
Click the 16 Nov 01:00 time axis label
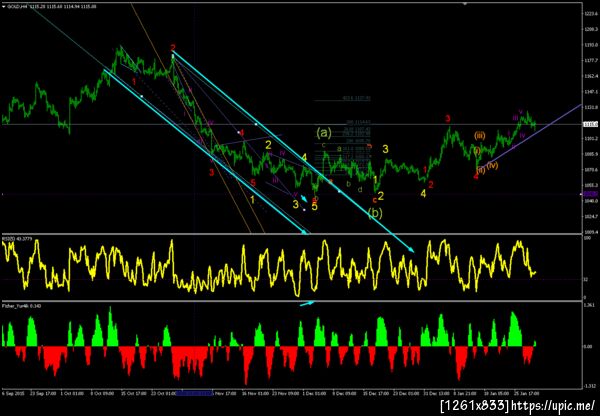pos(254,393)
